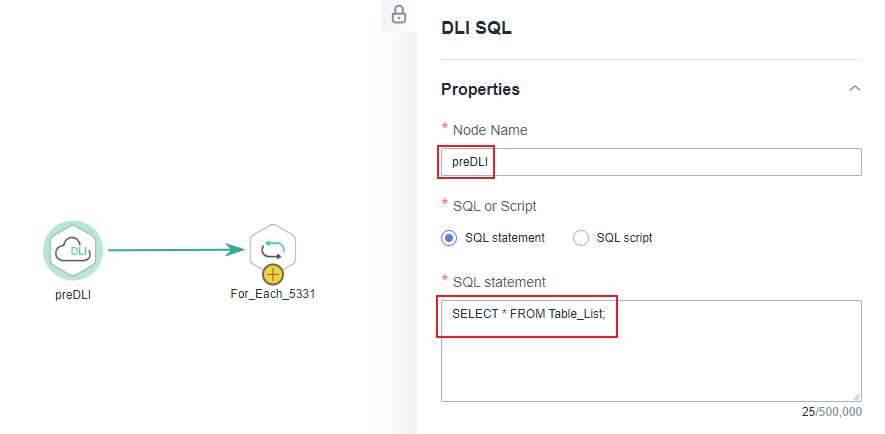Click the For_Each_5331 node label
Screen dimensions: 885x434
pos(272,295)
